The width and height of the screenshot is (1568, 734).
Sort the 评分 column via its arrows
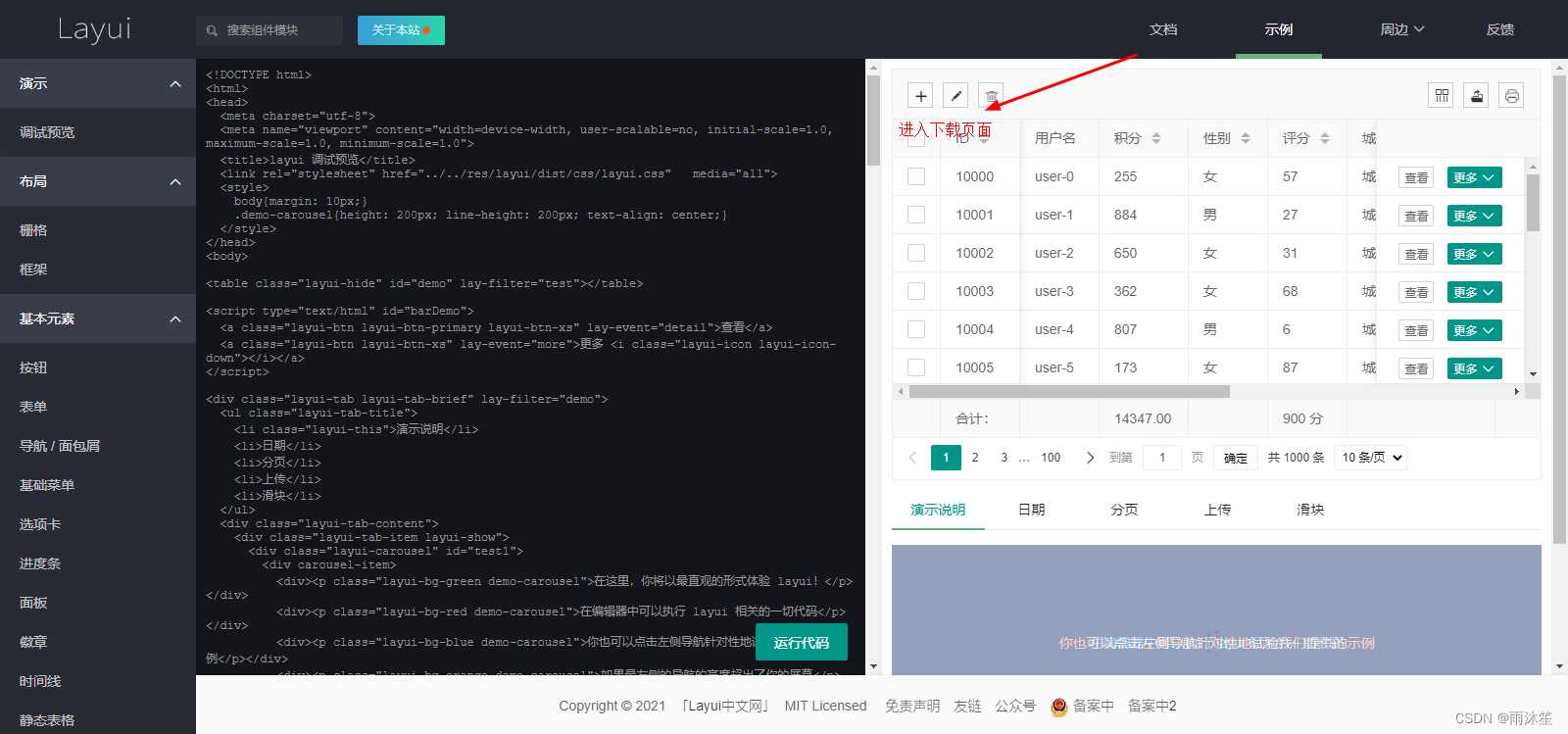point(1325,138)
